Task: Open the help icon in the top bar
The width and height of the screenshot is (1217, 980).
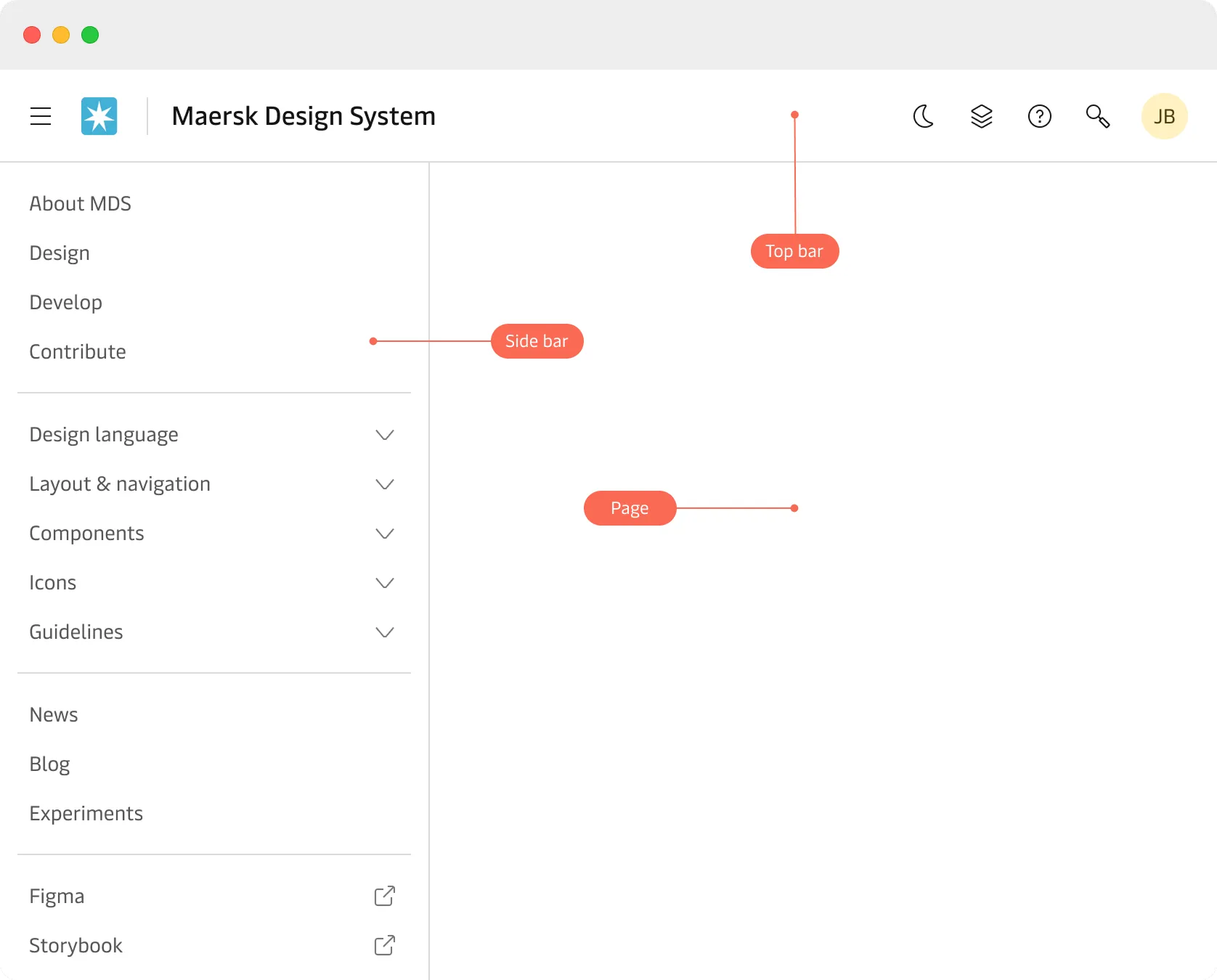Action: click(1039, 116)
